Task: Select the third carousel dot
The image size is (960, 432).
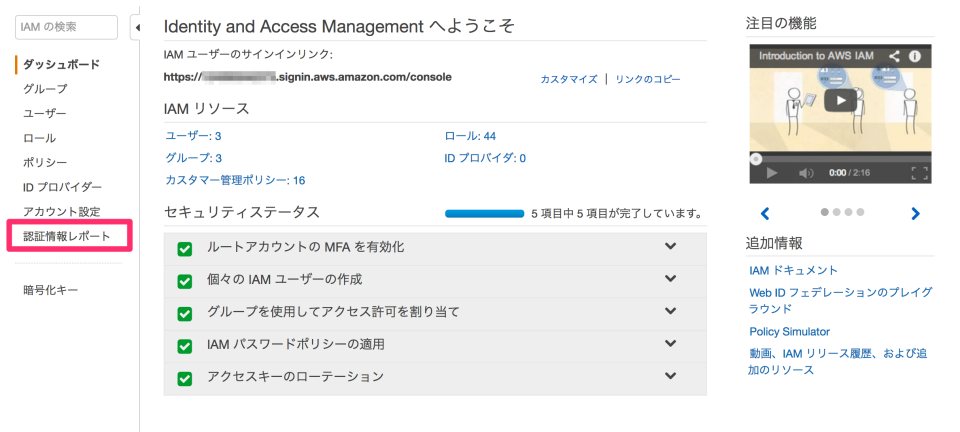Action: pyautogui.click(x=848, y=212)
